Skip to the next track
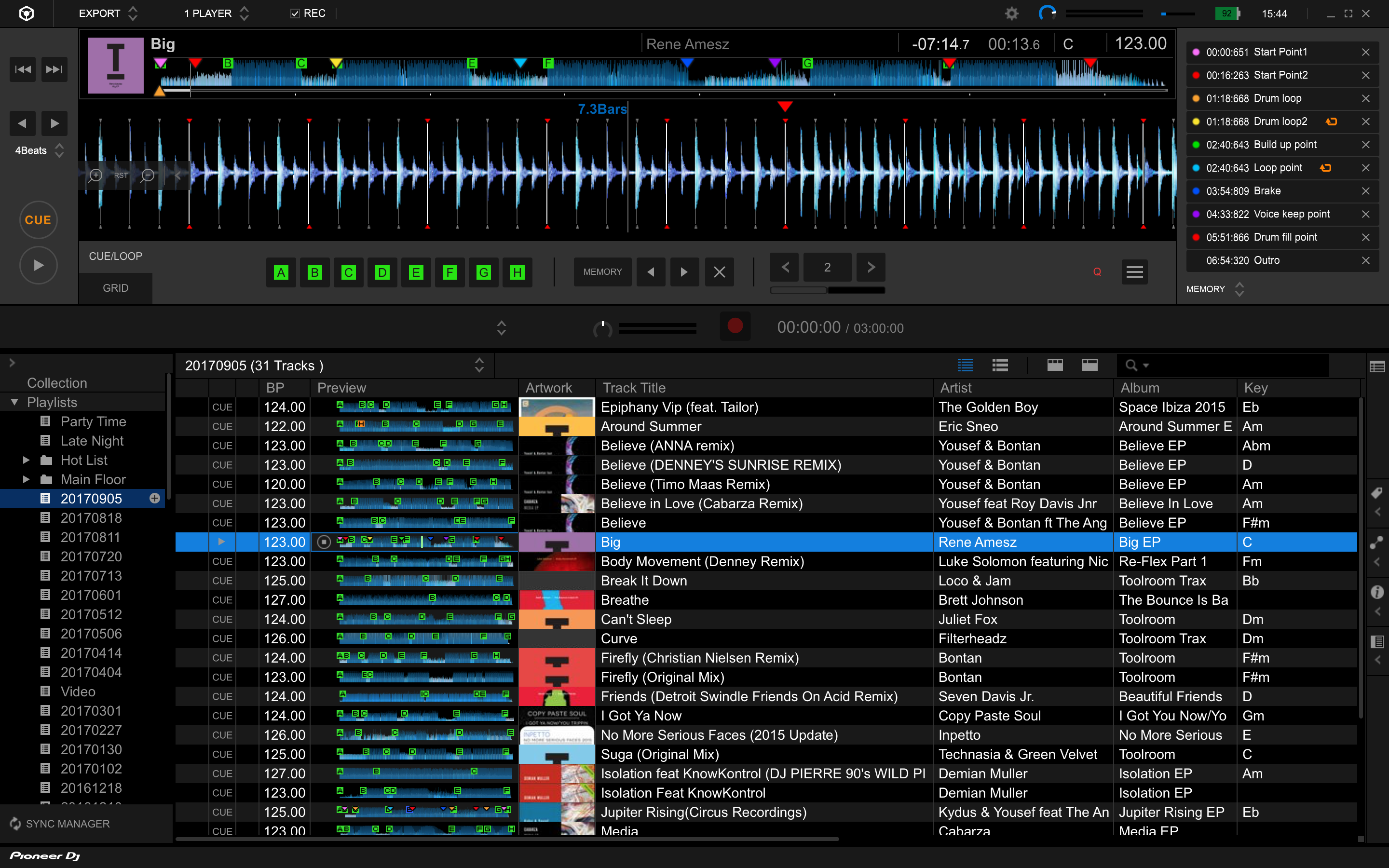Image resolution: width=1389 pixels, height=868 pixels. 54,69
